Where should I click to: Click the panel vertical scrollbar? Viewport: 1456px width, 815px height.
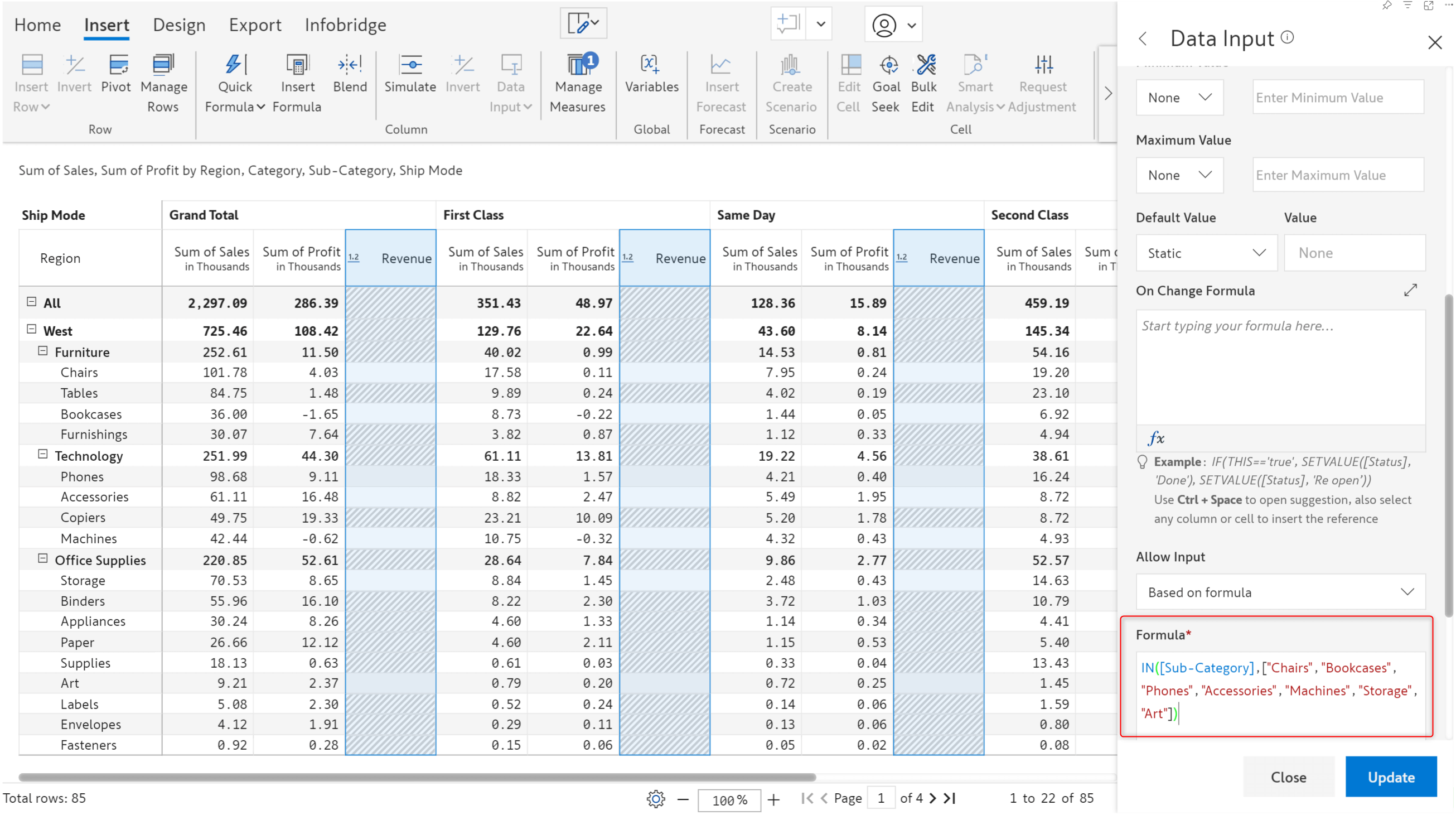click(1448, 456)
